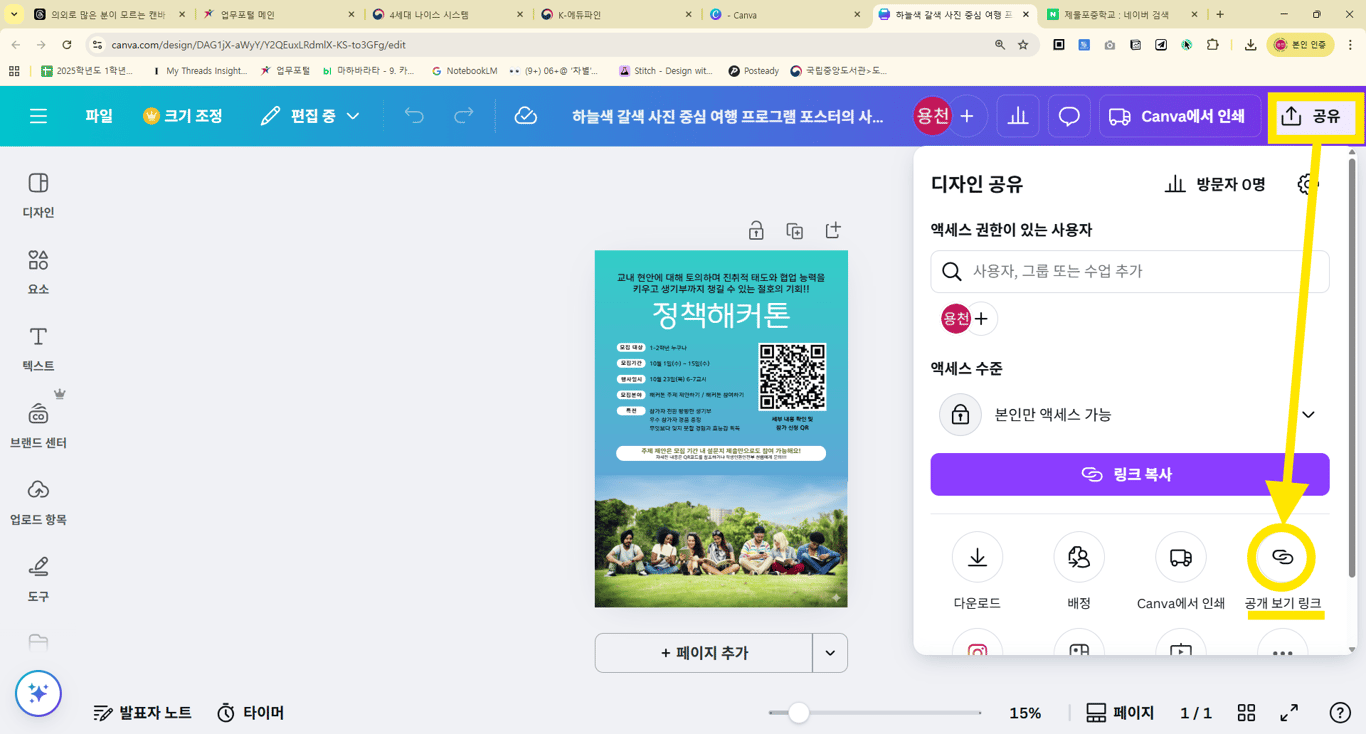
Task: Choose 배정 in the share panel
Action: 1079,571
